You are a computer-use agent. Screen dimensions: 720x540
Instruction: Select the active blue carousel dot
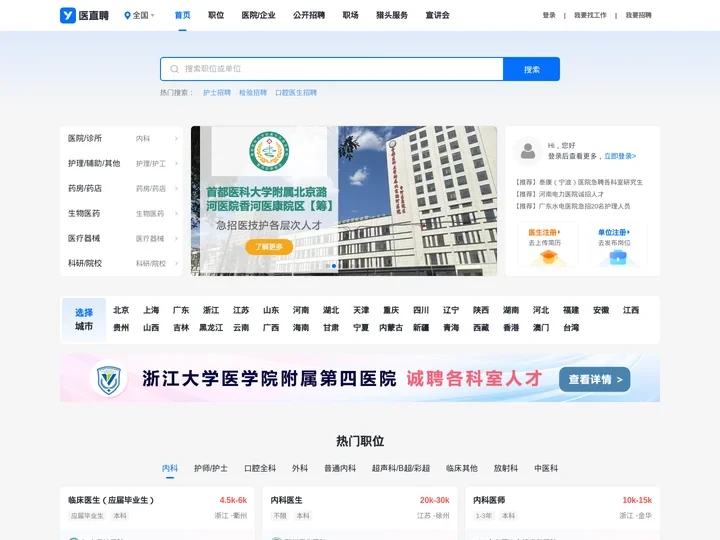tap(334, 266)
